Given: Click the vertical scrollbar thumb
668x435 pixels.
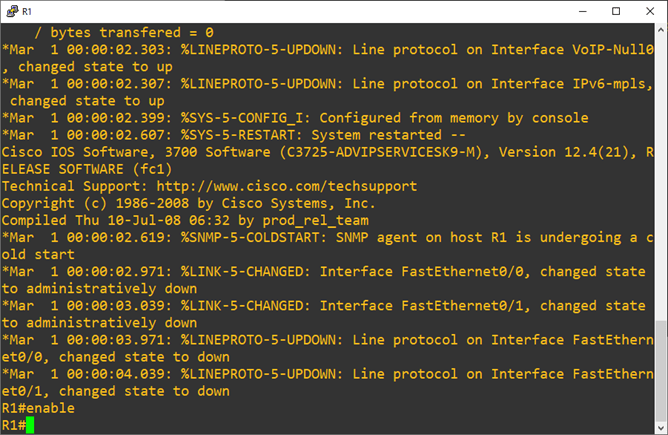Looking at the screenshot, I should click(x=660, y=367).
